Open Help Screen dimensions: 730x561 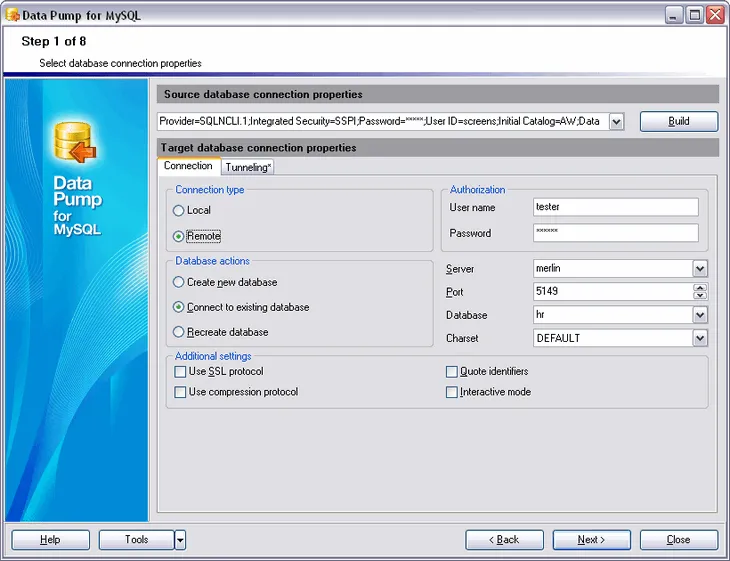pyautogui.click(x=50, y=540)
